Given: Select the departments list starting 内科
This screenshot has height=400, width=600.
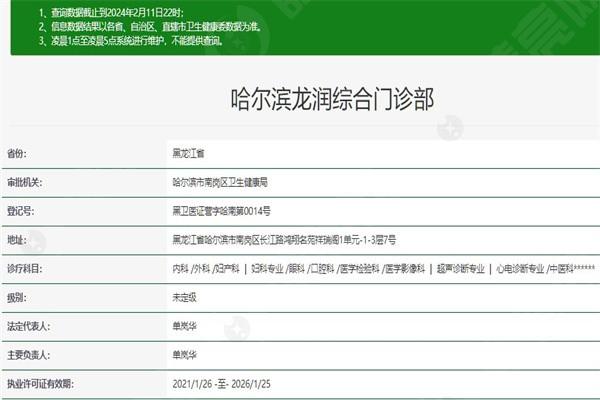Looking at the screenshot, I should click(x=384, y=269).
